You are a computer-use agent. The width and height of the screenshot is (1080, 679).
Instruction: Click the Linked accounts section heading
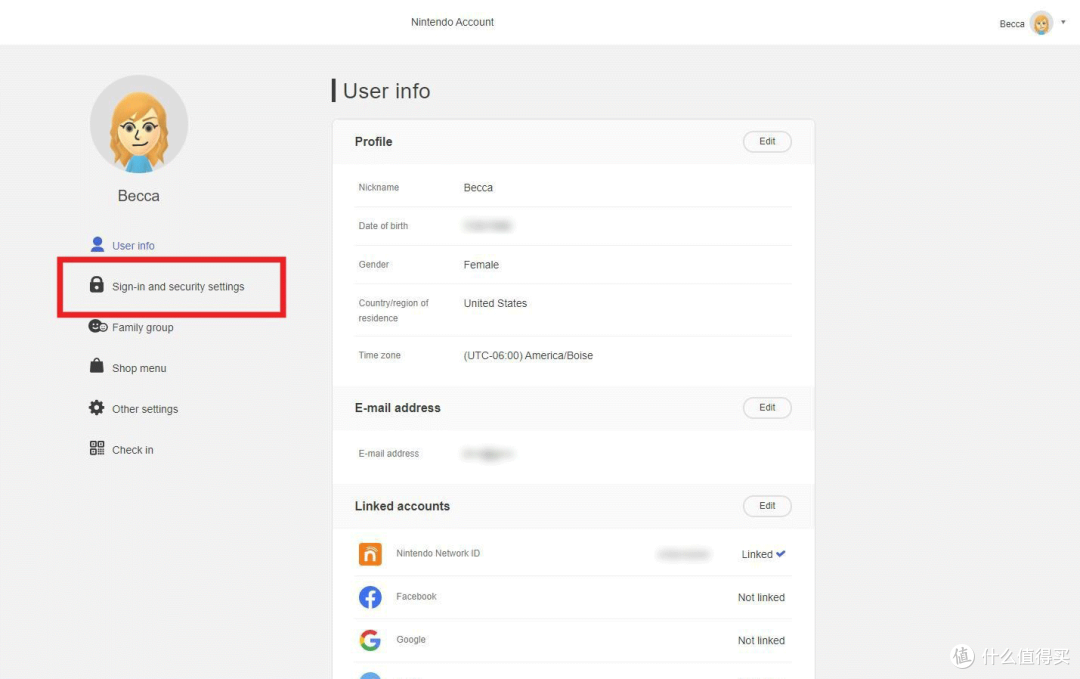coord(402,506)
